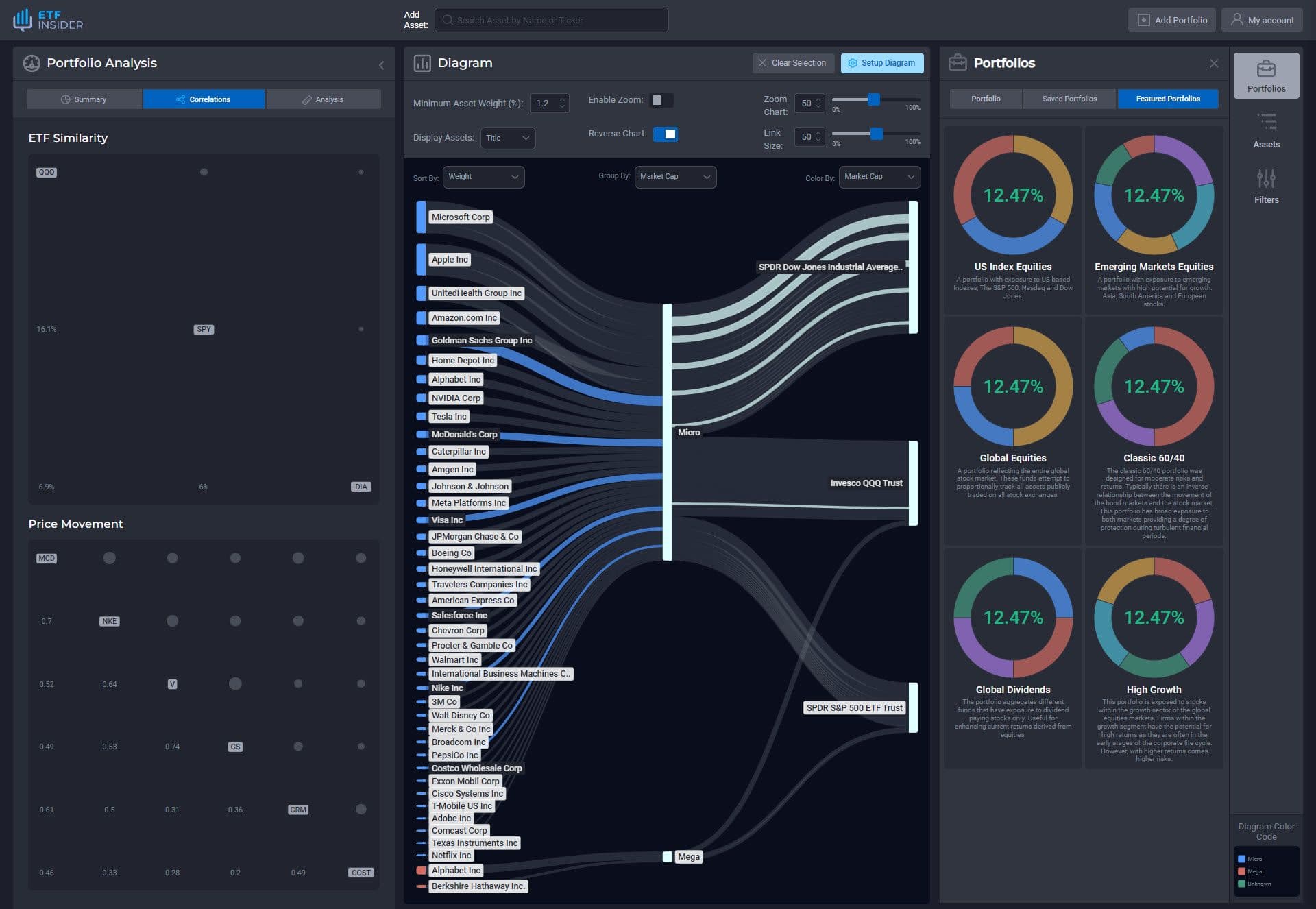Select the Berkshire Hathaway Inc. node
The width and height of the screenshot is (1316, 909).
[x=478, y=886]
